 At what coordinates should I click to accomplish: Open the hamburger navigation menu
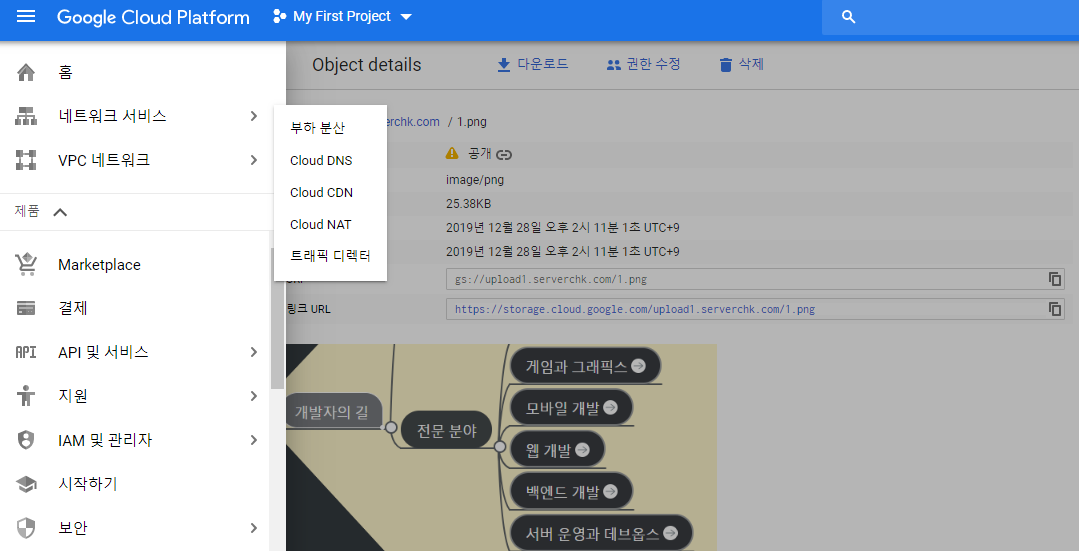click(x=25, y=17)
